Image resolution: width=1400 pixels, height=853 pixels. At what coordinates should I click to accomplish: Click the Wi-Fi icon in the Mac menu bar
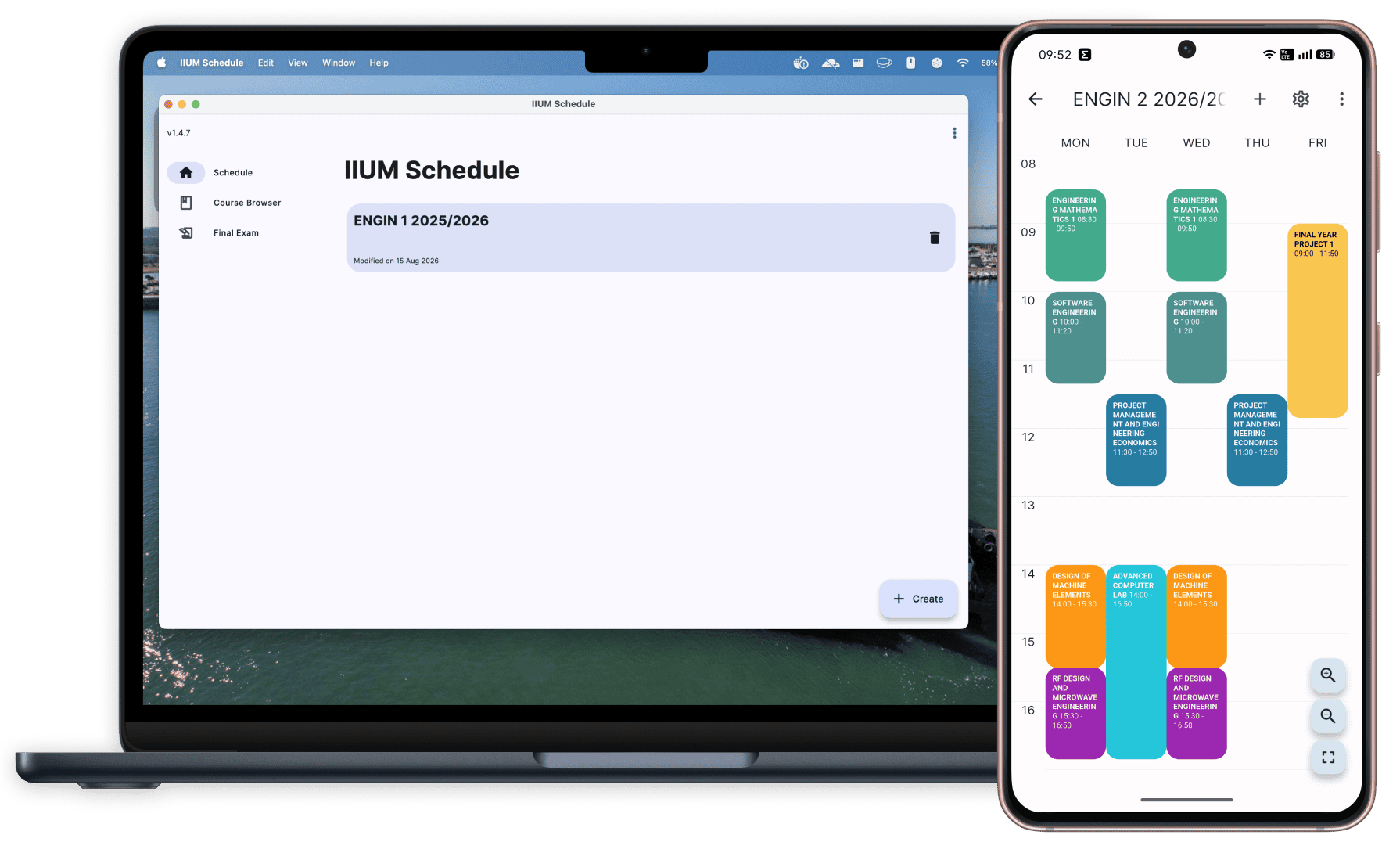[963, 63]
